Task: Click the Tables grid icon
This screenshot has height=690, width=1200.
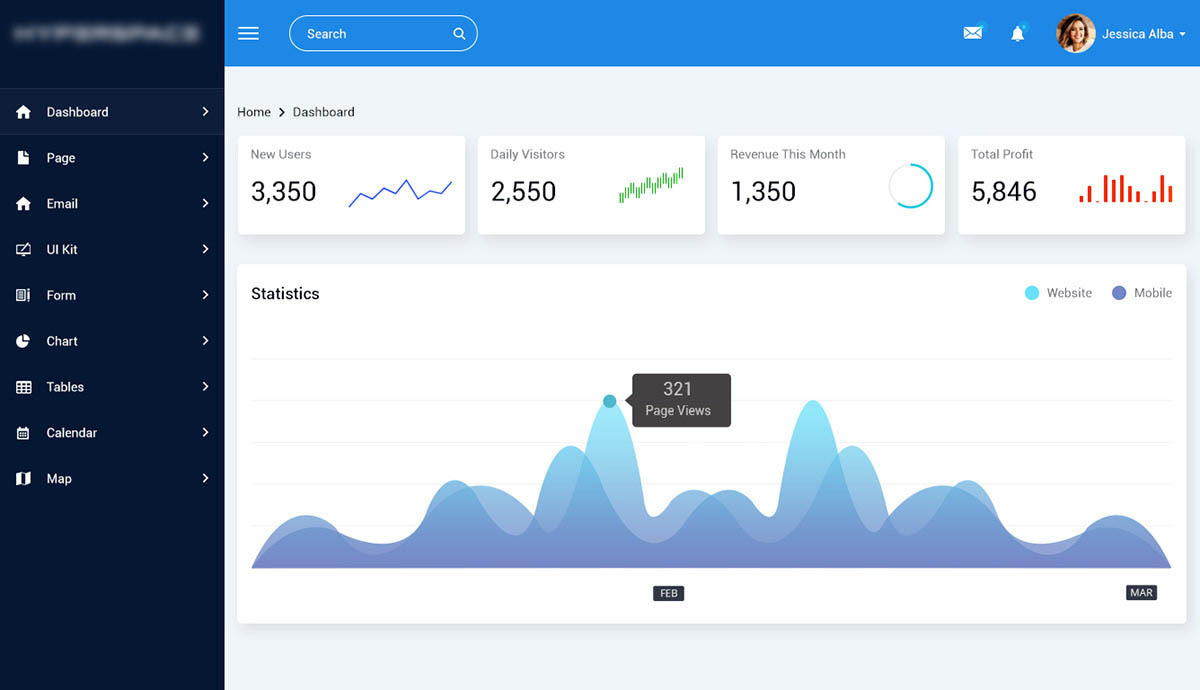Action: click(24, 387)
